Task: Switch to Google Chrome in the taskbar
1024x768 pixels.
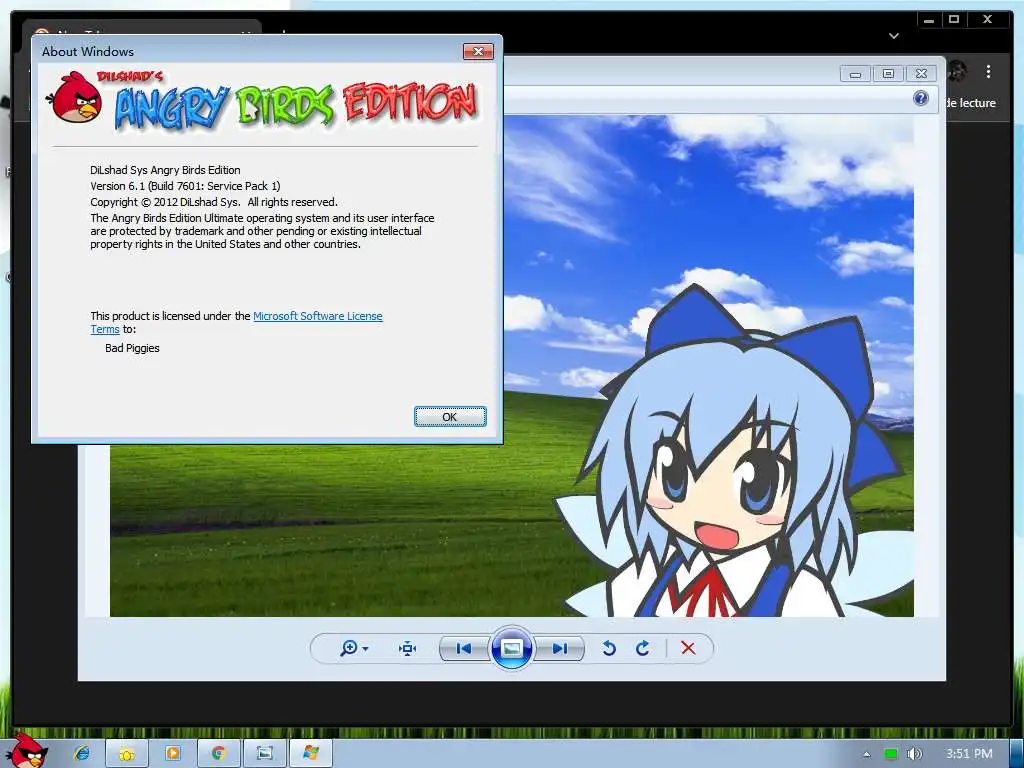Action: click(x=219, y=754)
